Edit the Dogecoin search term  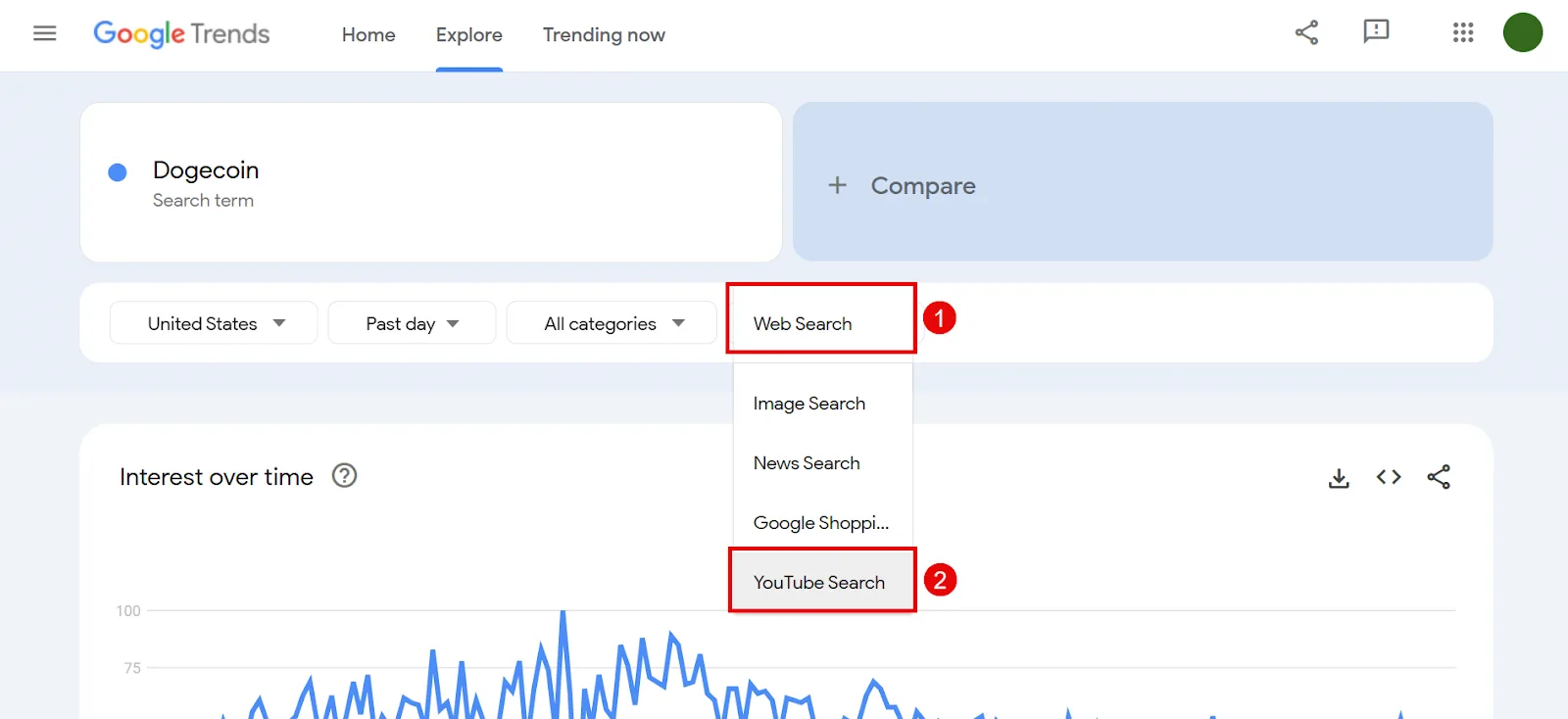[x=206, y=170]
